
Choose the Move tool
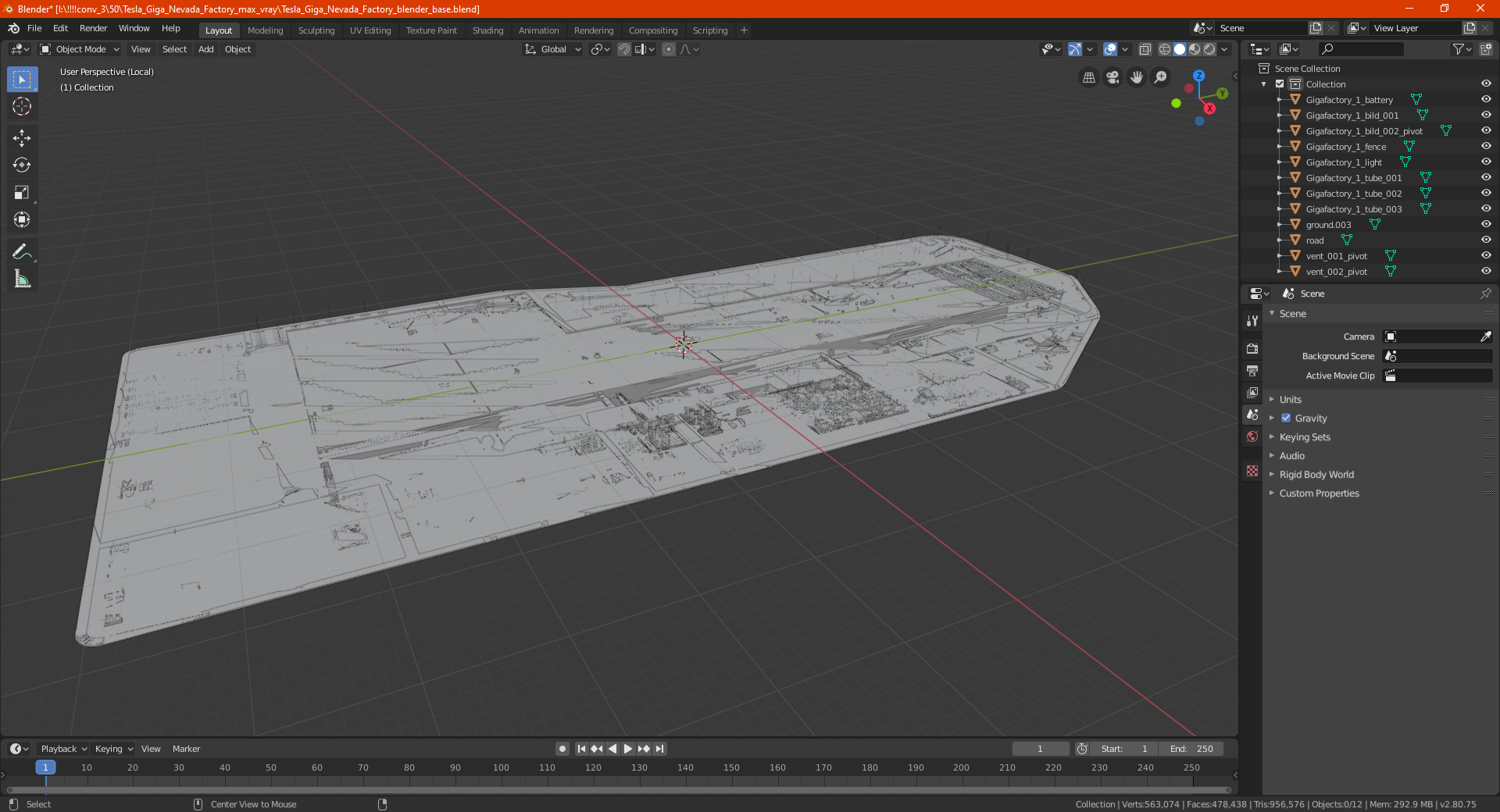[22, 138]
